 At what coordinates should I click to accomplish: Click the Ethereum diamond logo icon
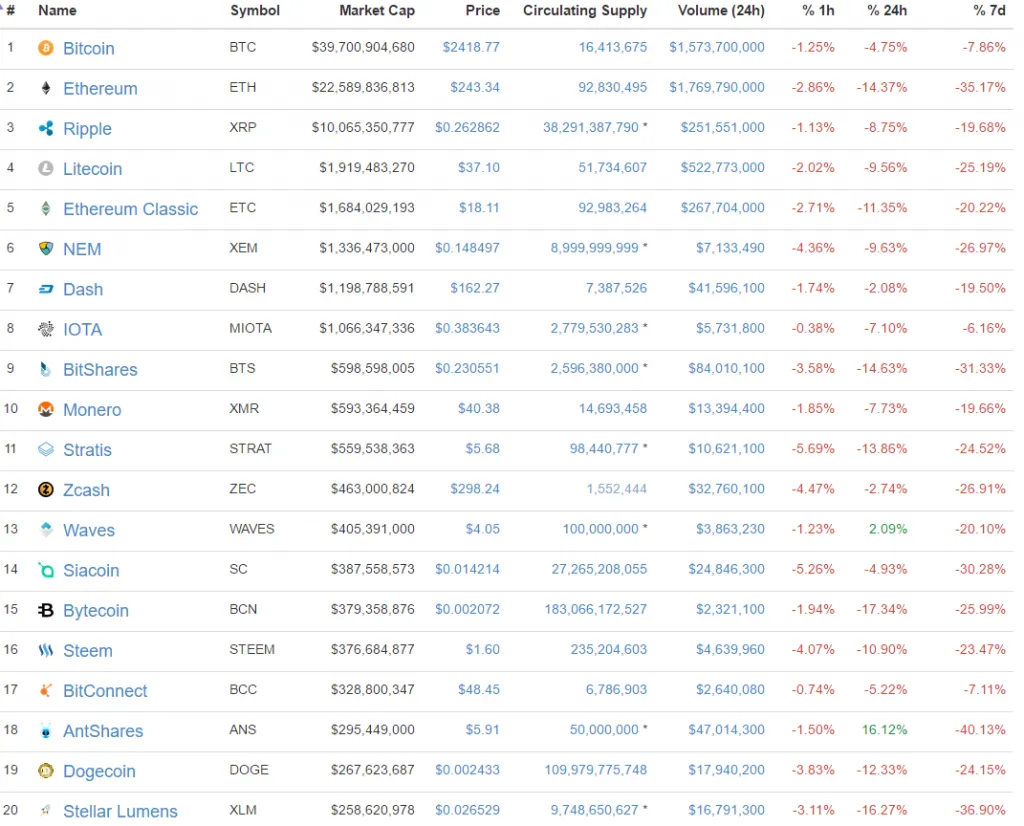click(46, 87)
